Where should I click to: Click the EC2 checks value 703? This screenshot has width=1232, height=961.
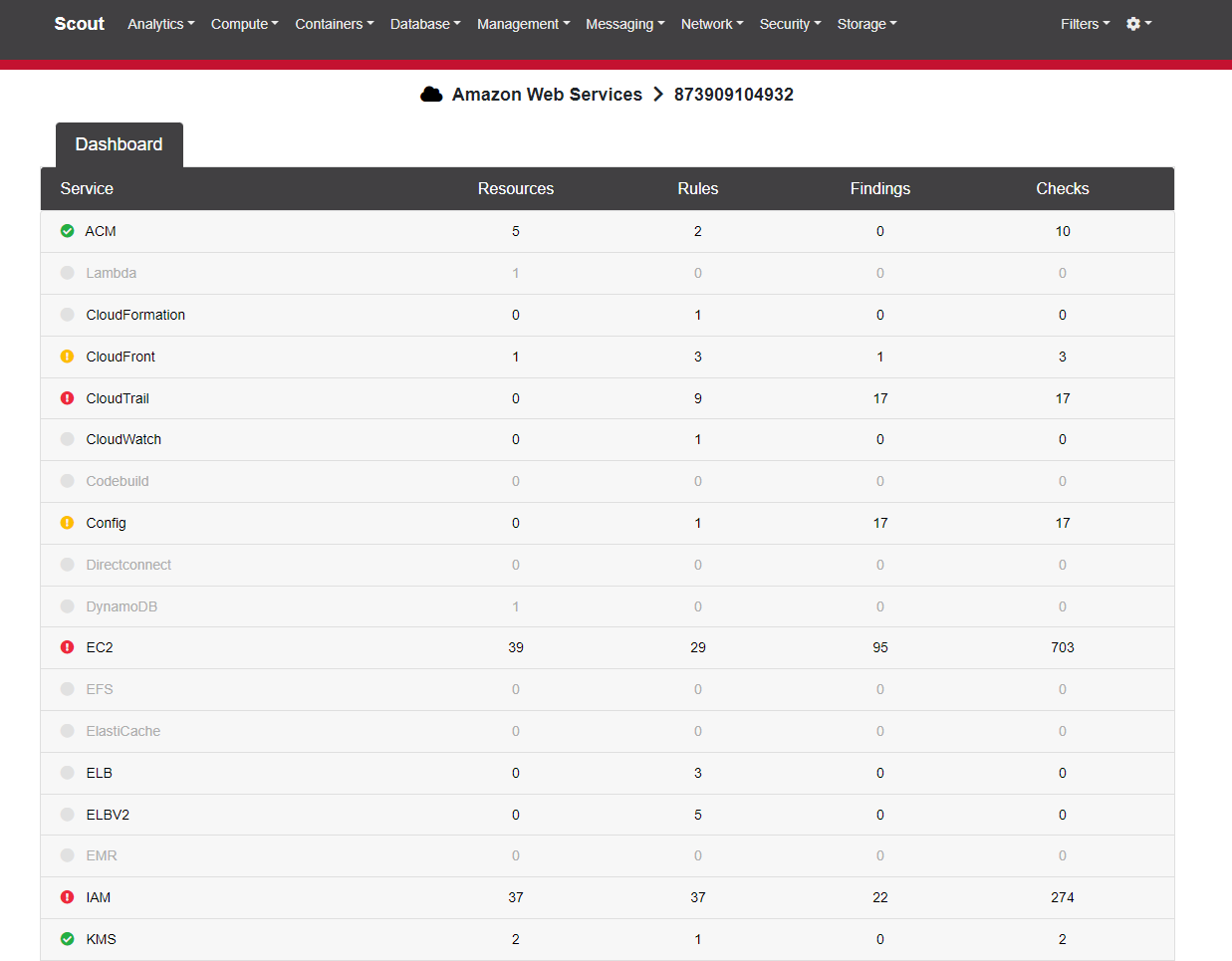[1063, 647]
